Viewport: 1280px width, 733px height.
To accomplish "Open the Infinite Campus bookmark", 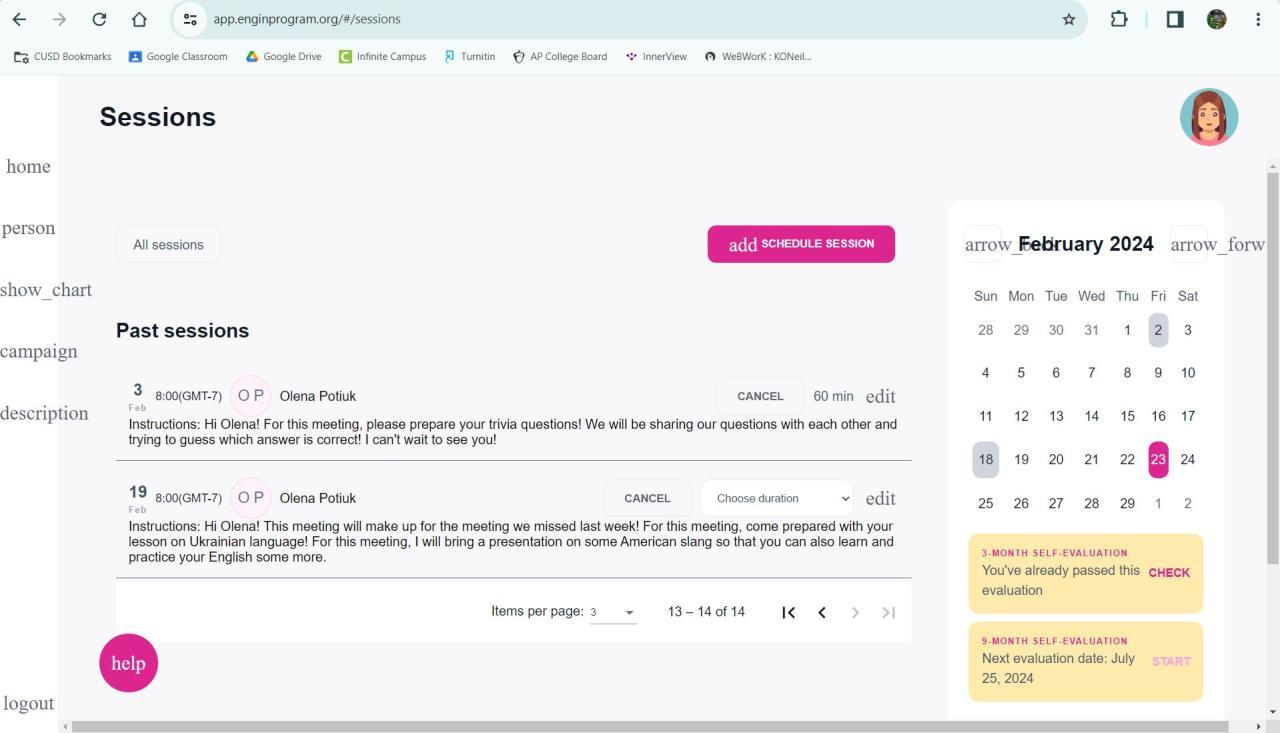I will point(382,56).
